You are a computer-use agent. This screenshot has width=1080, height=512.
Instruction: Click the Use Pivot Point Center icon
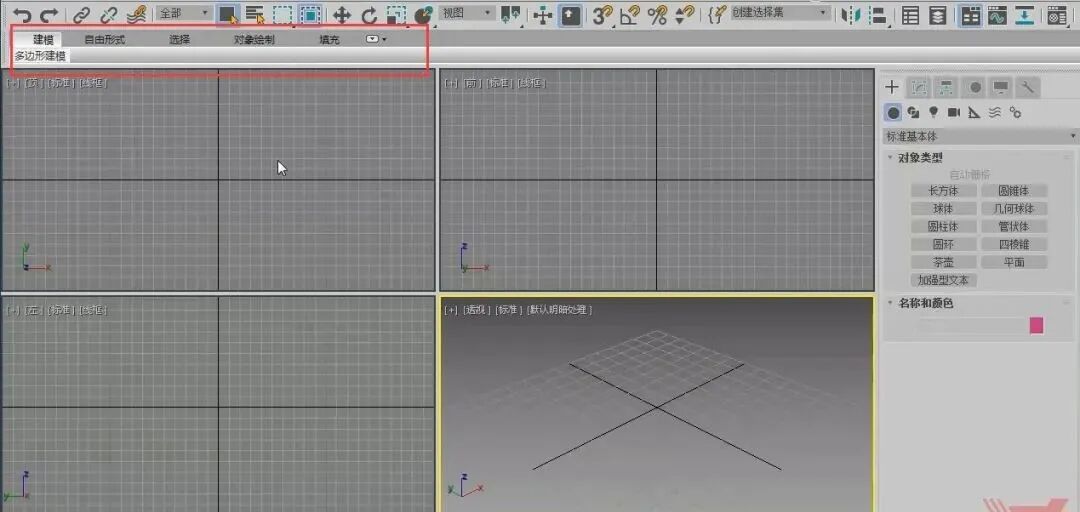tap(511, 14)
